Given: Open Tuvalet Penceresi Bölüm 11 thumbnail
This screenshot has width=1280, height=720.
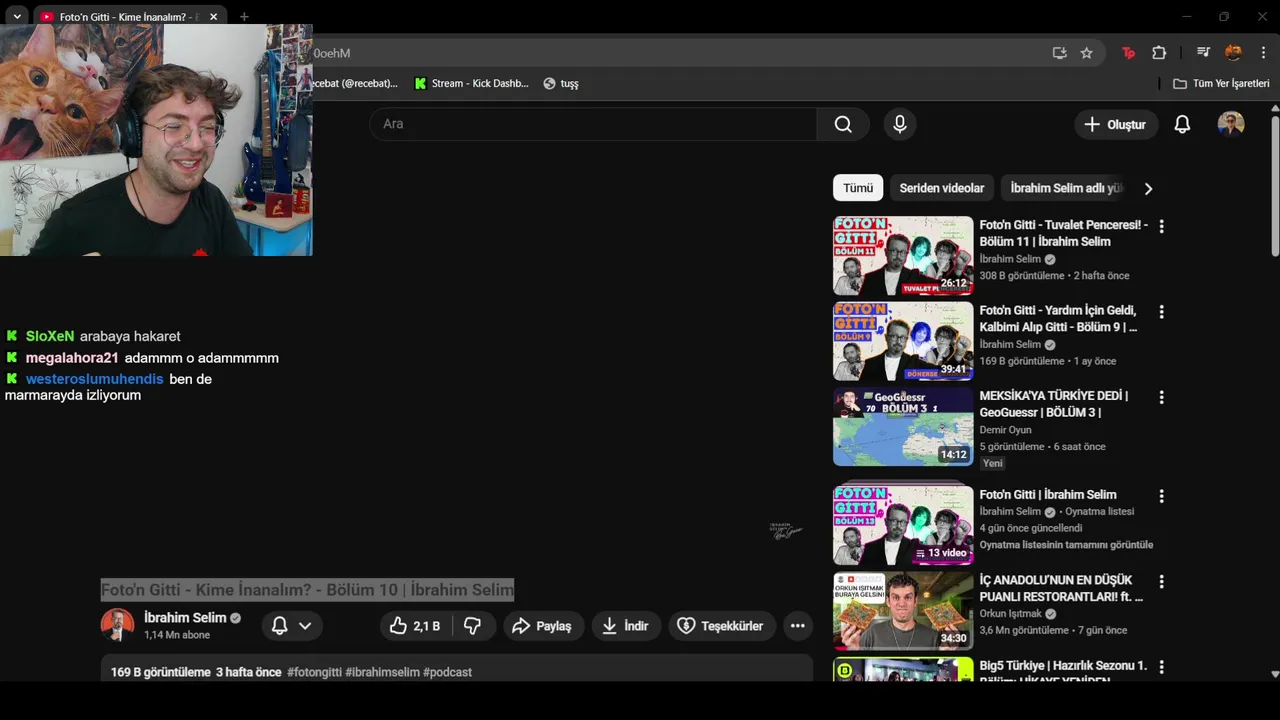Looking at the screenshot, I should pos(903,256).
